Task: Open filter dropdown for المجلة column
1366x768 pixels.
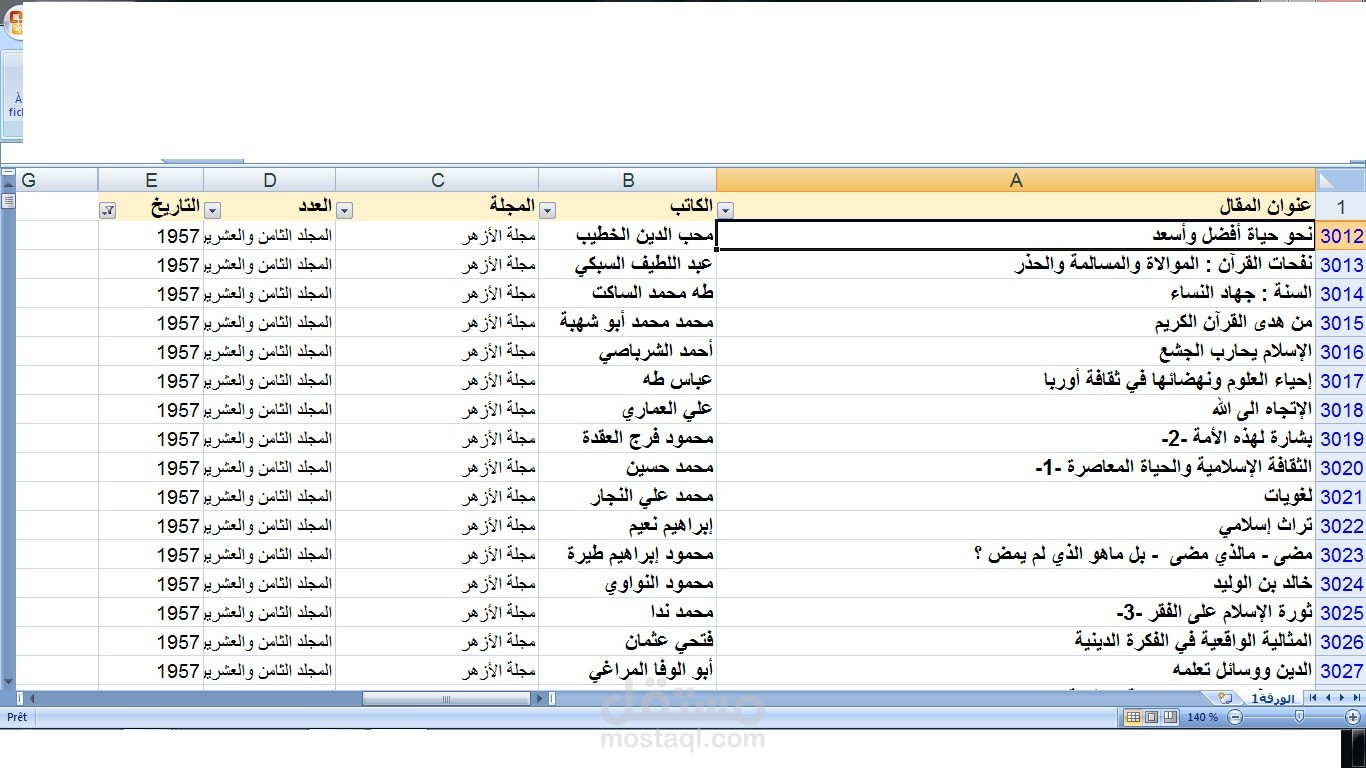Action: [345, 210]
